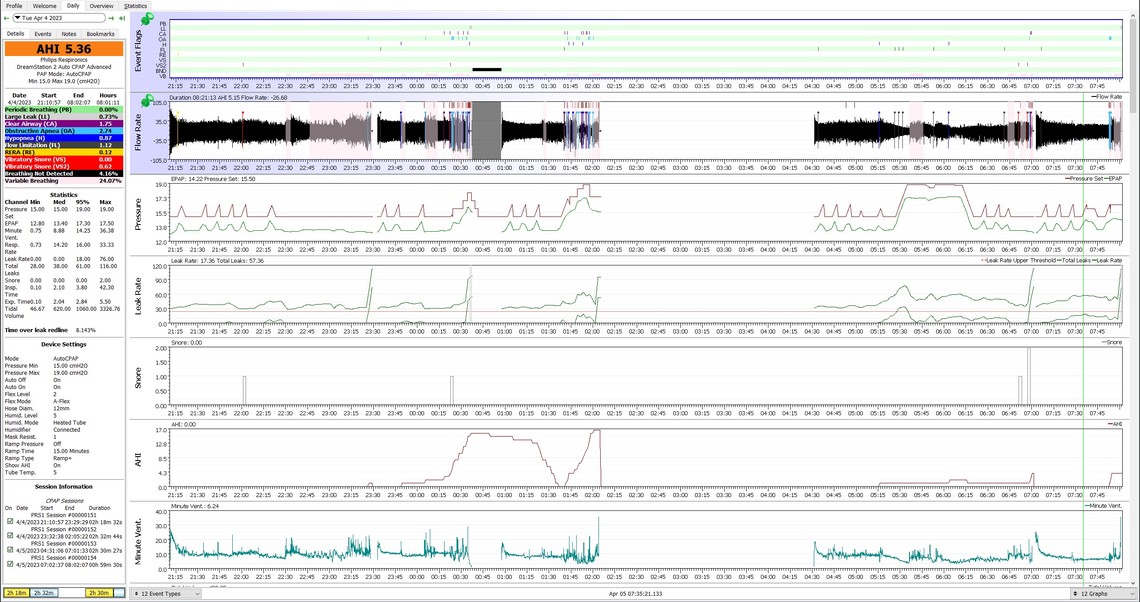Jump to the most recent day arrow
Image resolution: width=1140 pixels, height=602 pixels.
point(121,17)
